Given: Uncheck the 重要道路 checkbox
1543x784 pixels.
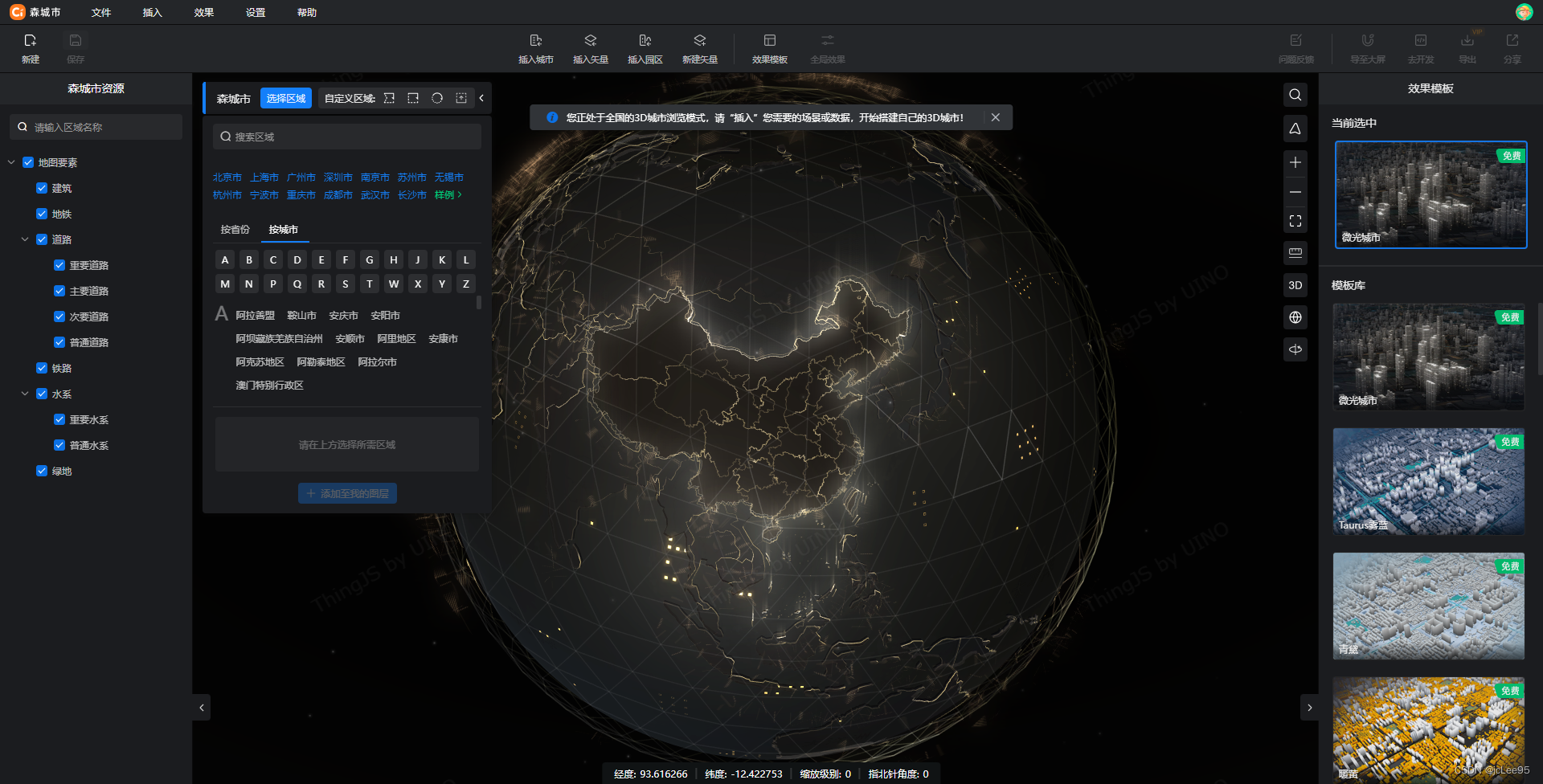Looking at the screenshot, I should click(59, 265).
